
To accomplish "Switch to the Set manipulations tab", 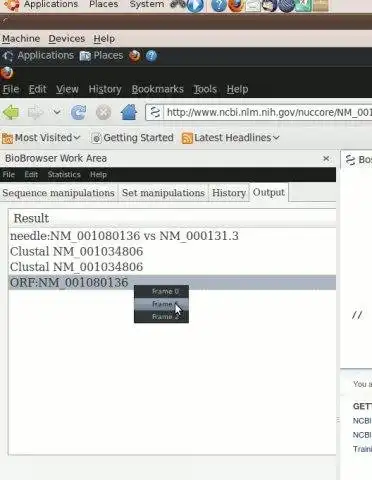I will coord(163,193).
